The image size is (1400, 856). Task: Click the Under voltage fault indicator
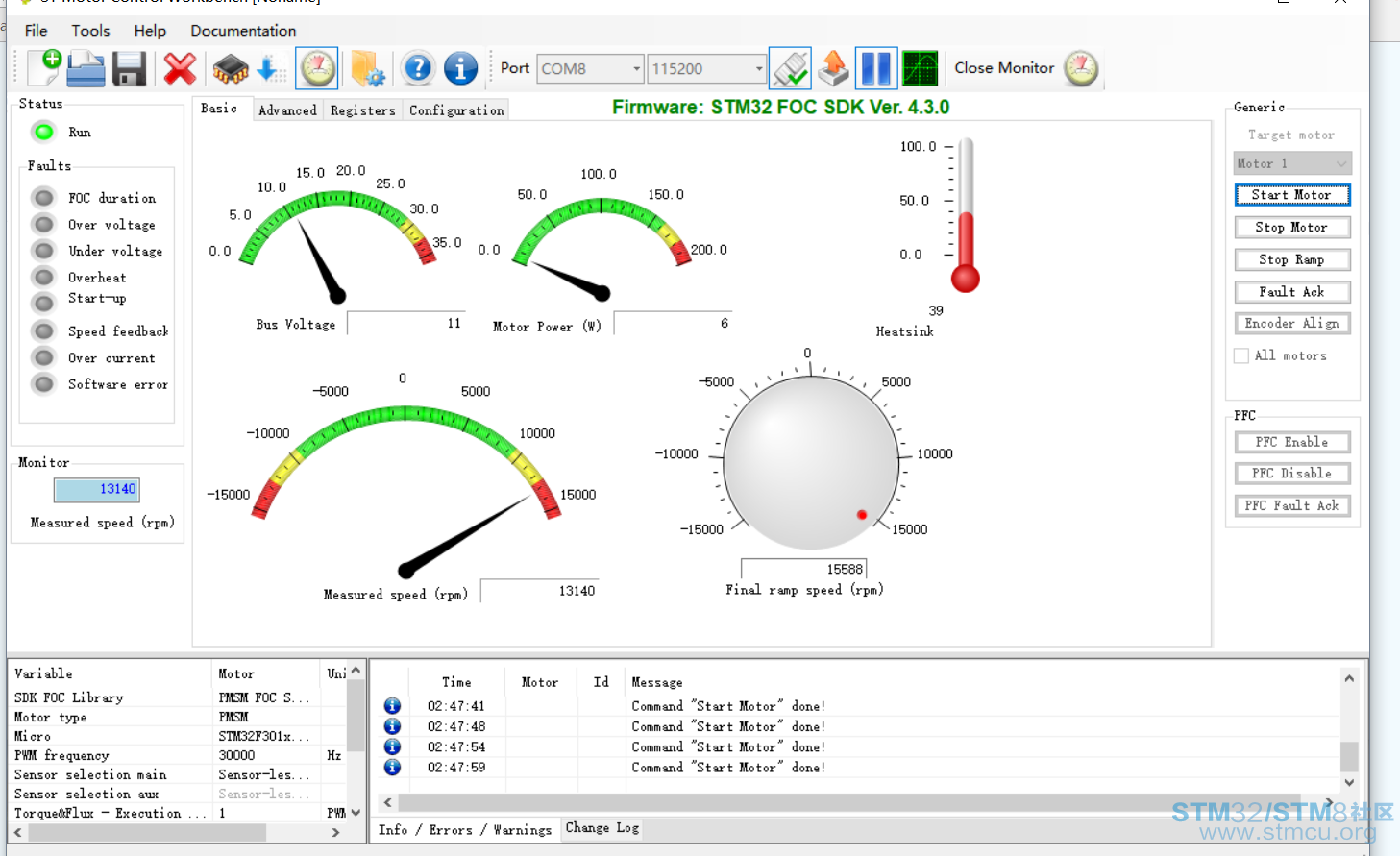[43, 251]
